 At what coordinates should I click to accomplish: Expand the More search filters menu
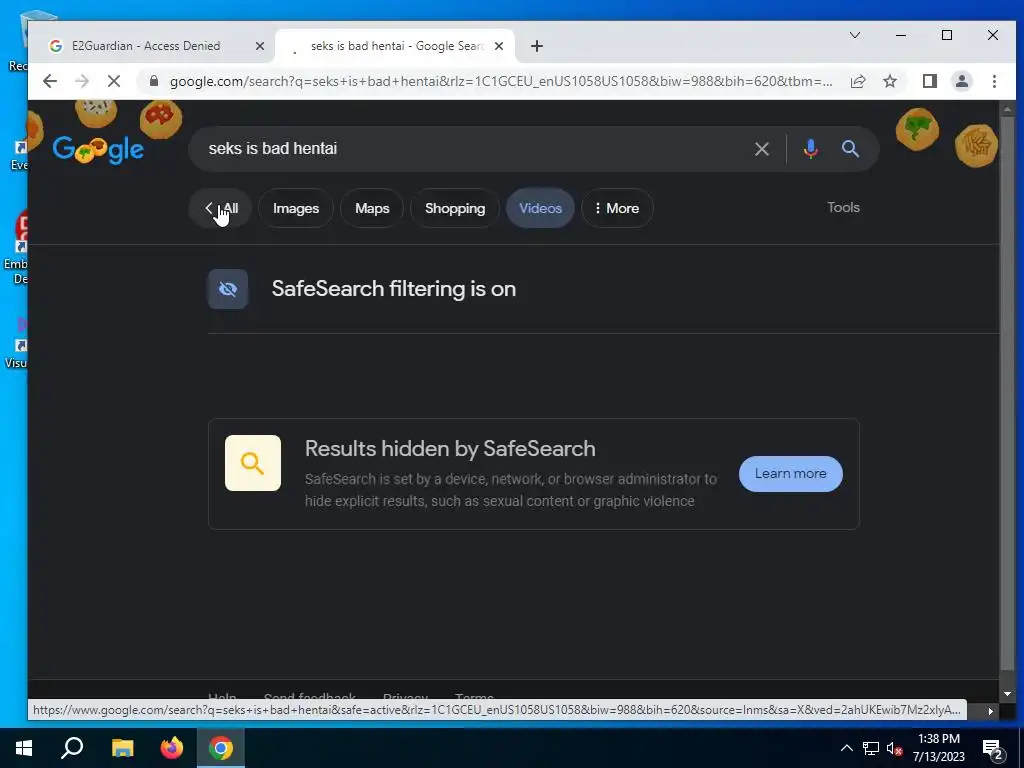[x=616, y=208]
